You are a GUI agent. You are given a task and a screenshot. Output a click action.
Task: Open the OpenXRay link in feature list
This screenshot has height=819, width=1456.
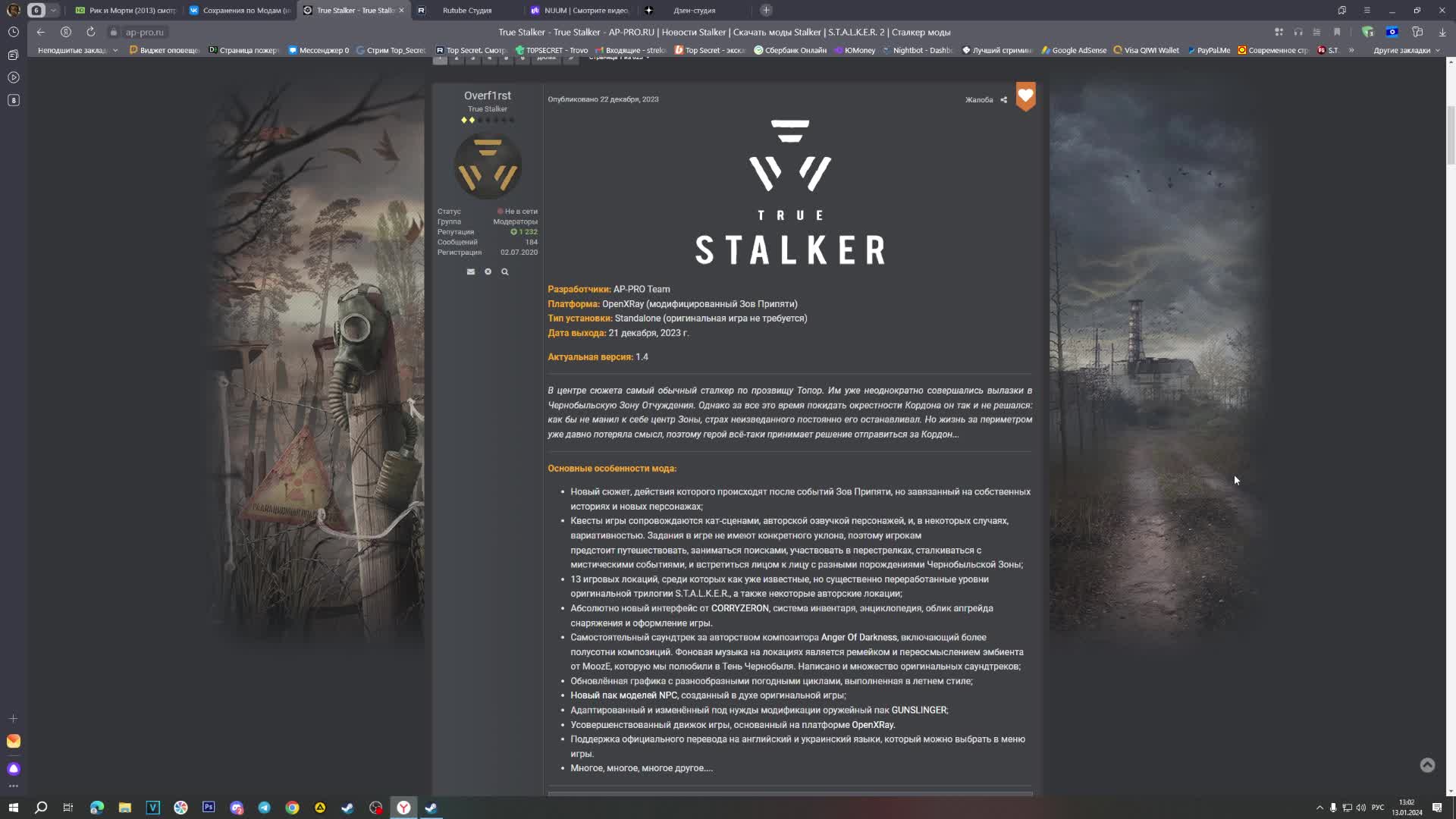[x=872, y=725]
